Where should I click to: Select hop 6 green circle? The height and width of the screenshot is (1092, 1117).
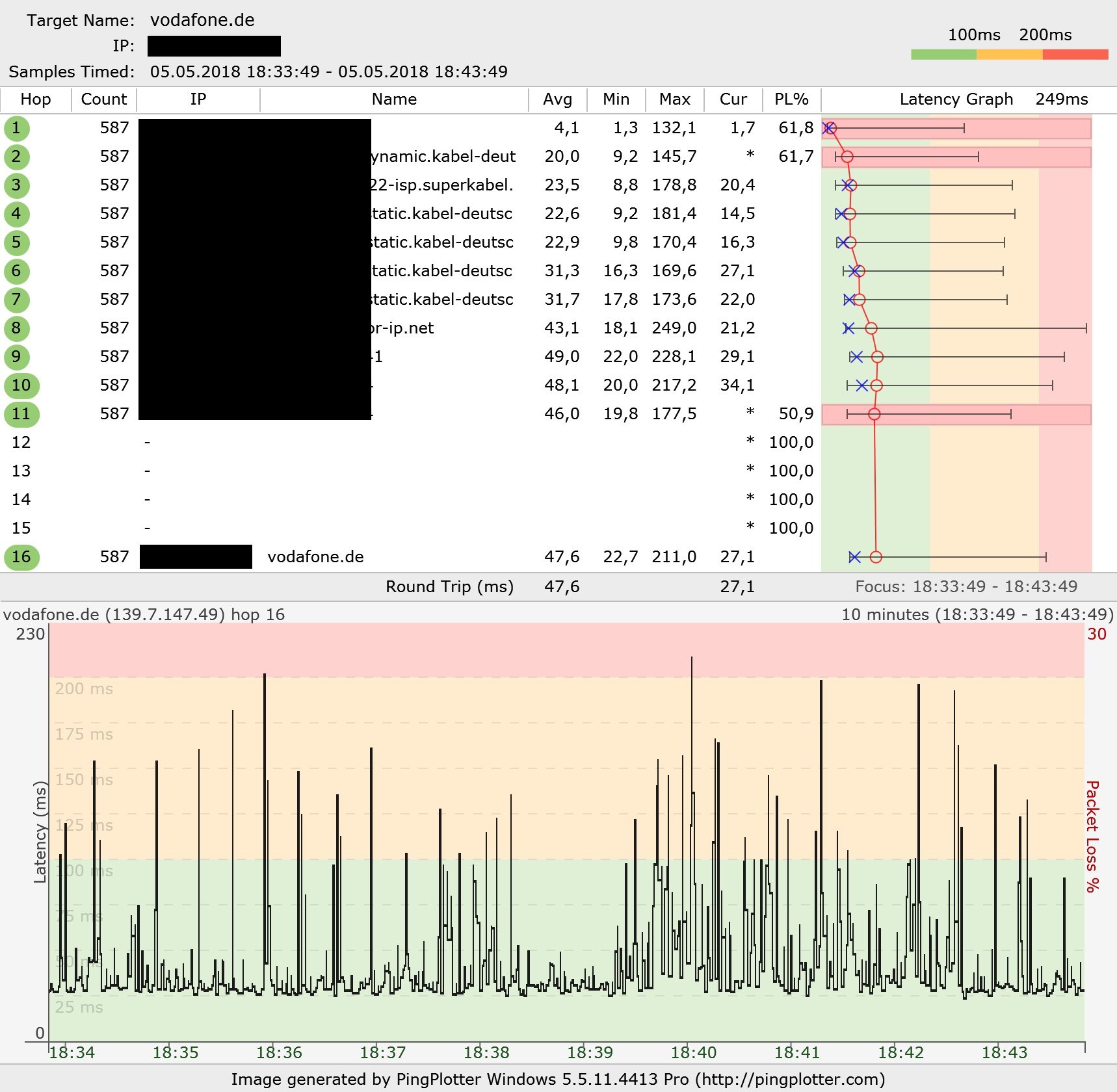click(16, 271)
